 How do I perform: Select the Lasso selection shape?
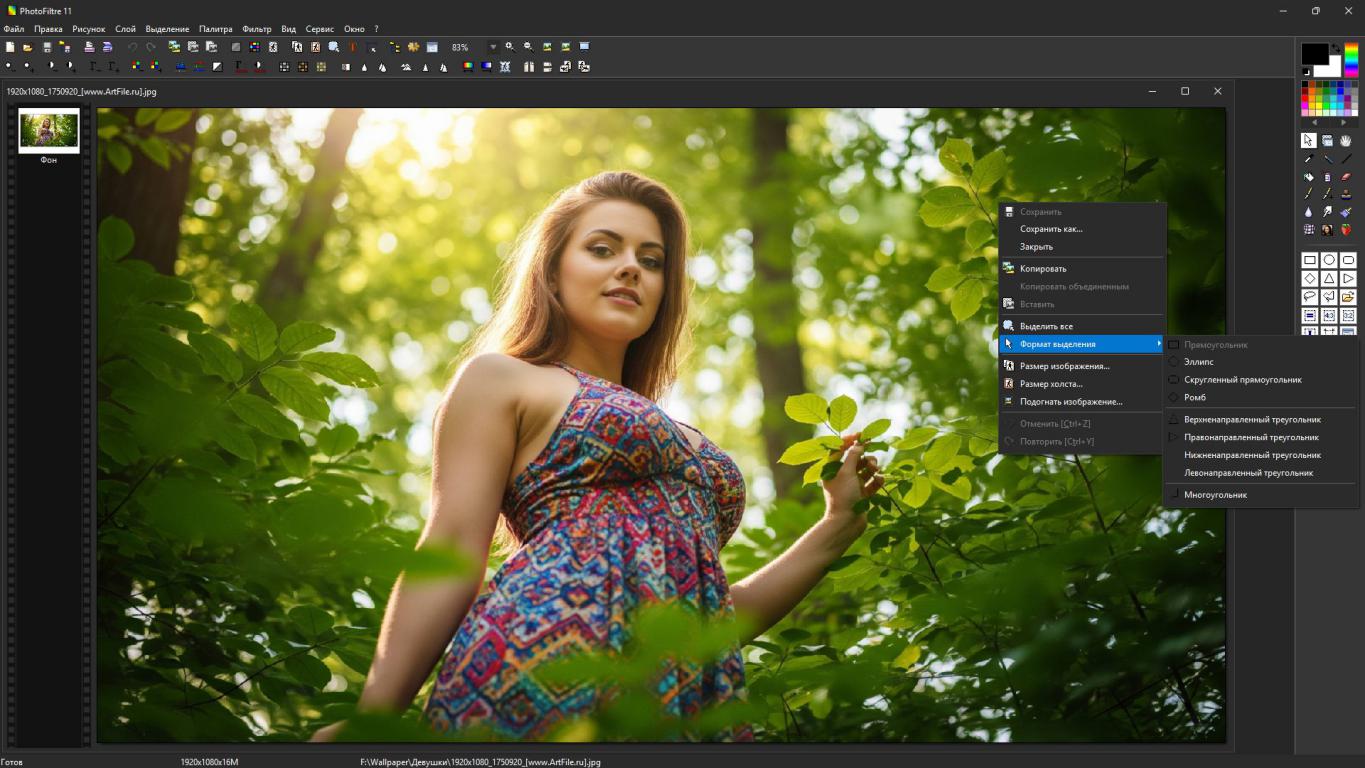pos(1309,297)
